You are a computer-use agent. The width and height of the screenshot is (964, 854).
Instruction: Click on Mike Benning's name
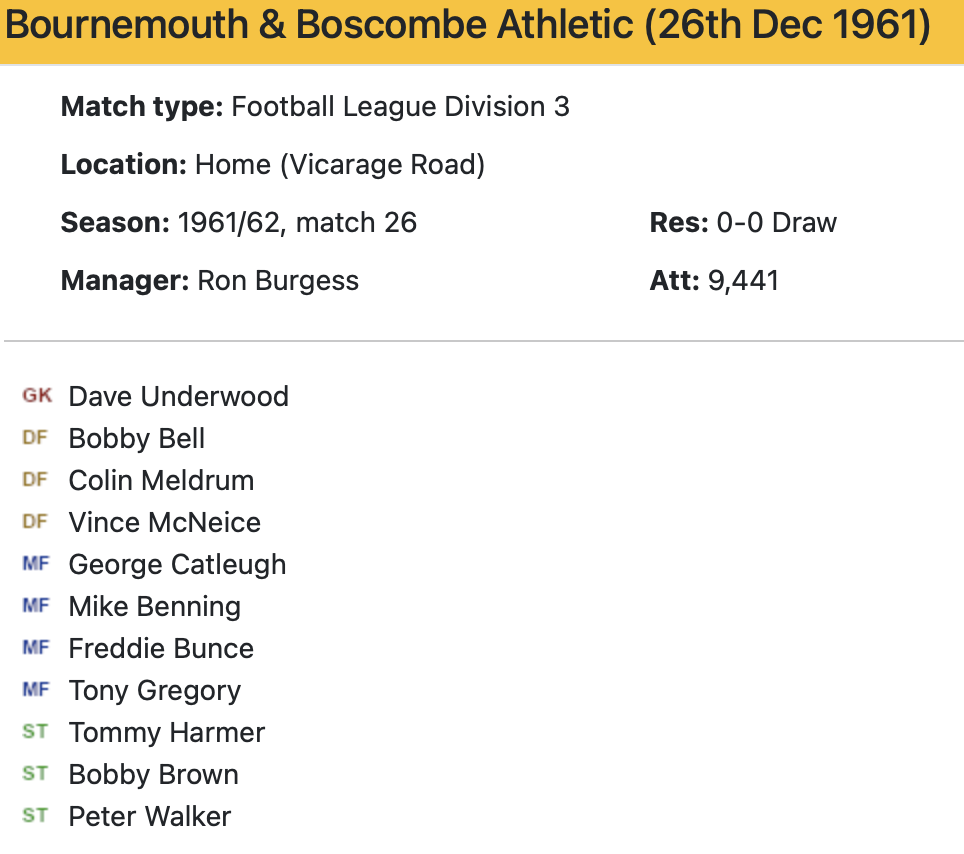point(154,606)
